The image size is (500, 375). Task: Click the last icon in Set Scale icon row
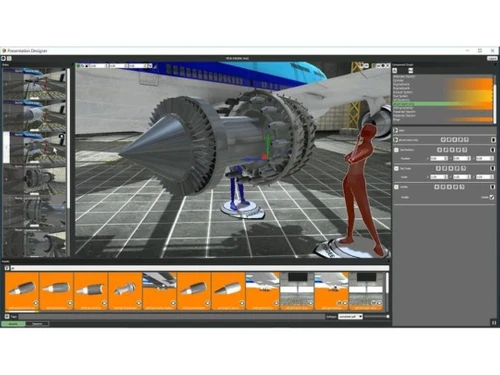coord(464,168)
